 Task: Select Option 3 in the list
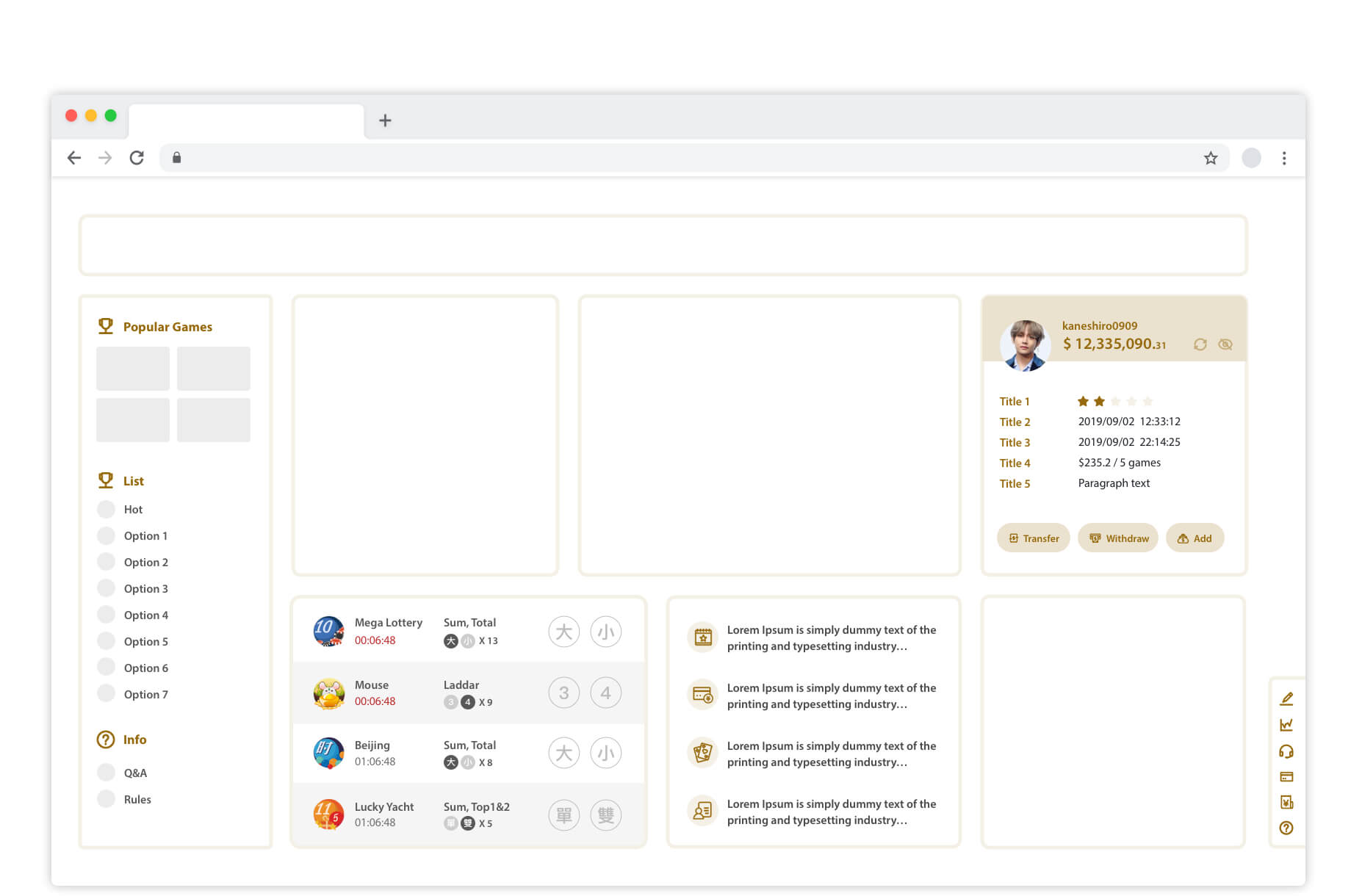point(132,588)
